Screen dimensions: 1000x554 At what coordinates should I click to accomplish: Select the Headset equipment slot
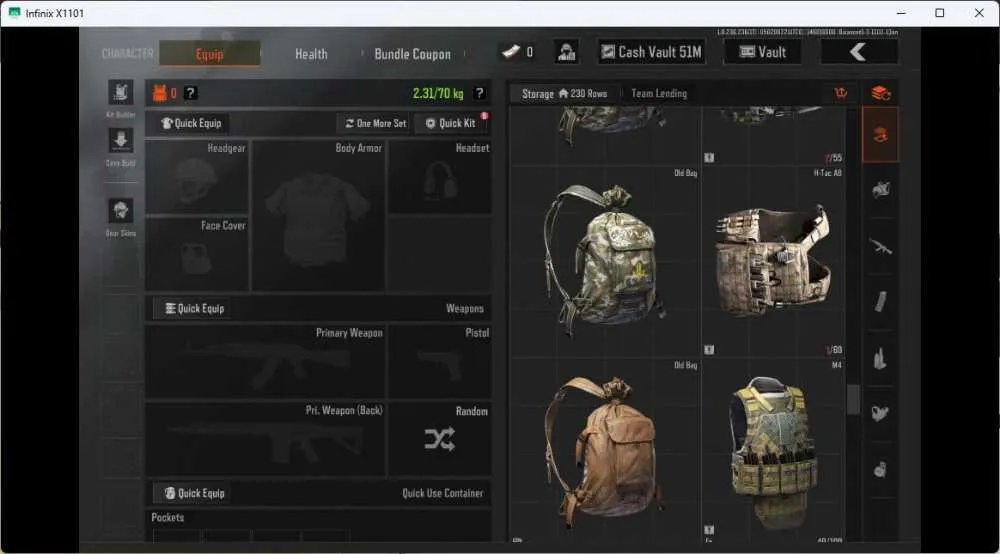(440, 177)
